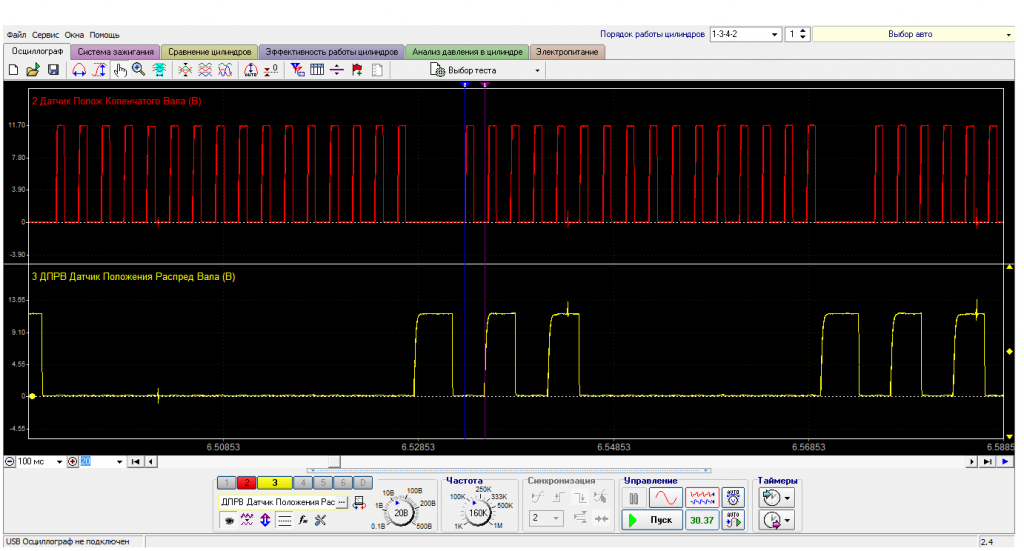The height and width of the screenshot is (551, 1024).
Task: Click the grid columns toolbar icon
Action: pos(317,70)
